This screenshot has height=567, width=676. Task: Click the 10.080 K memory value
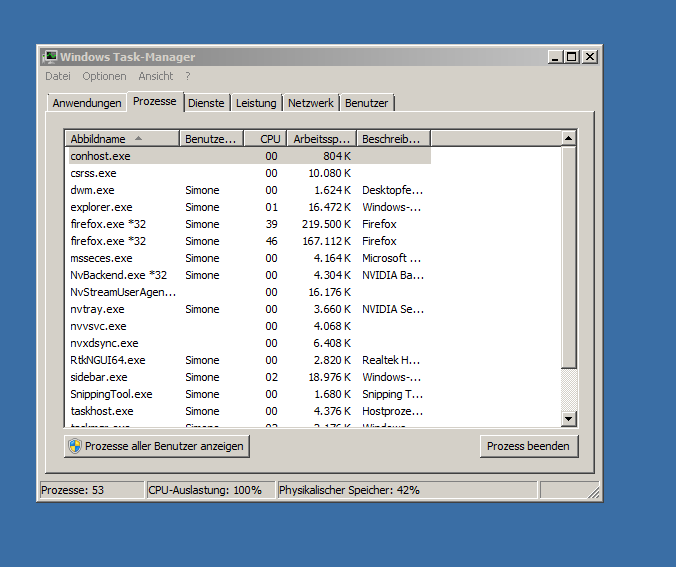coord(329,173)
